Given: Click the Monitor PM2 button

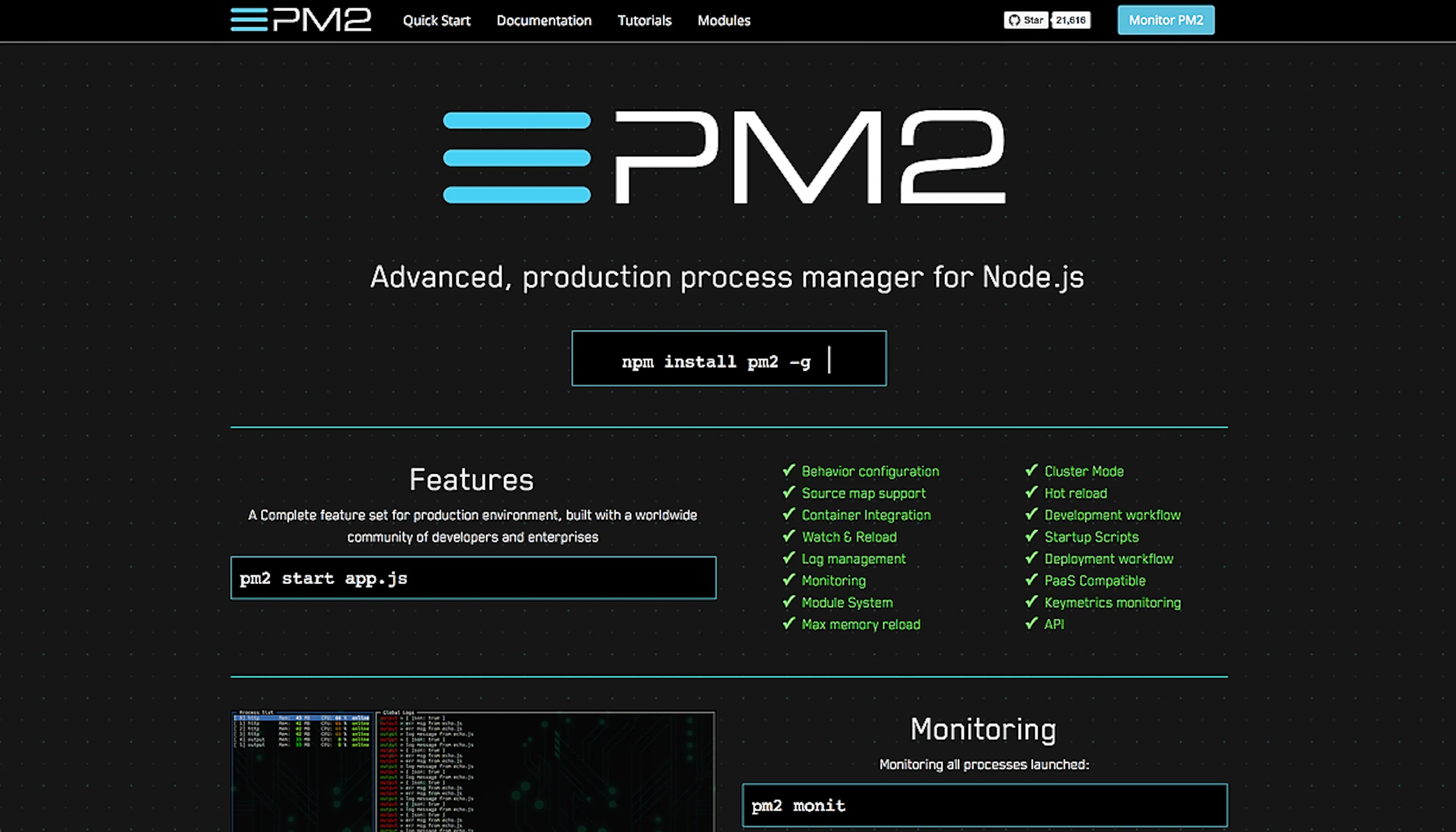Looking at the screenshot, I should [1166, 20].
